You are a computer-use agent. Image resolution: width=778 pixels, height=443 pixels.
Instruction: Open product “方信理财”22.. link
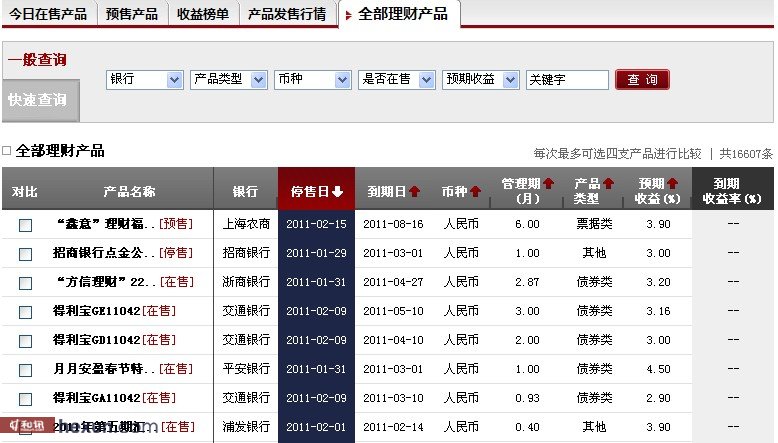click(106, 282)
